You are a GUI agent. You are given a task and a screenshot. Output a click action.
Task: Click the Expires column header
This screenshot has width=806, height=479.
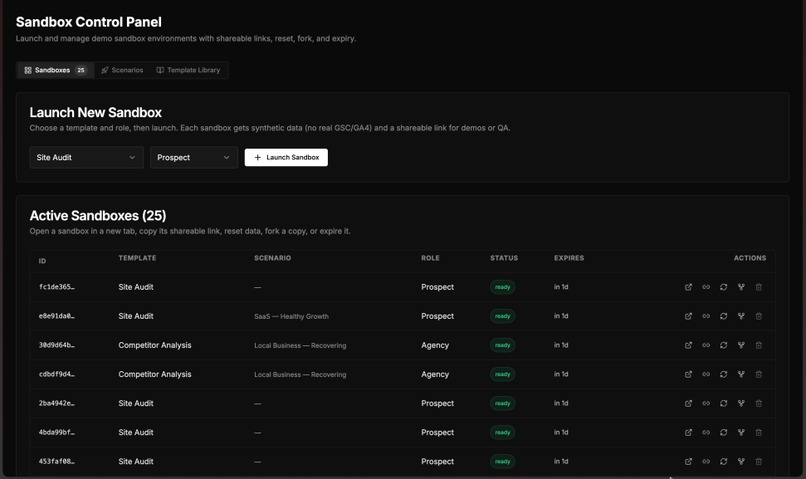(569, 258)
